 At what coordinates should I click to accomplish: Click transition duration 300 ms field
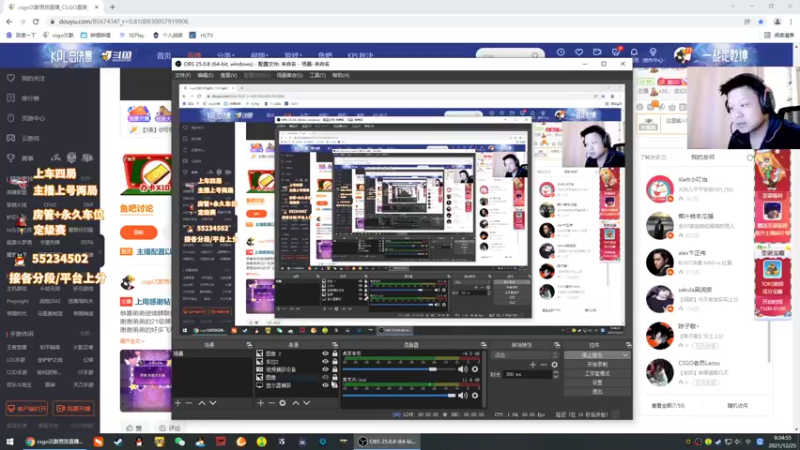coord(528,374)
